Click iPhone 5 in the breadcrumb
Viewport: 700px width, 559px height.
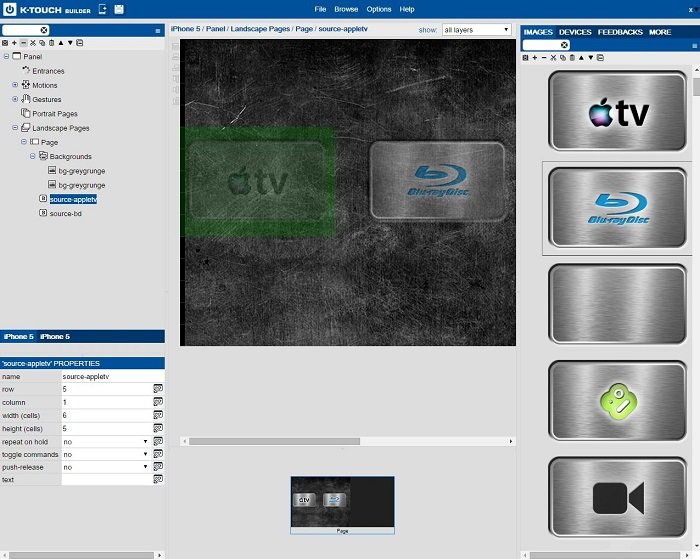pyautogui.click(x=185, y=29)
